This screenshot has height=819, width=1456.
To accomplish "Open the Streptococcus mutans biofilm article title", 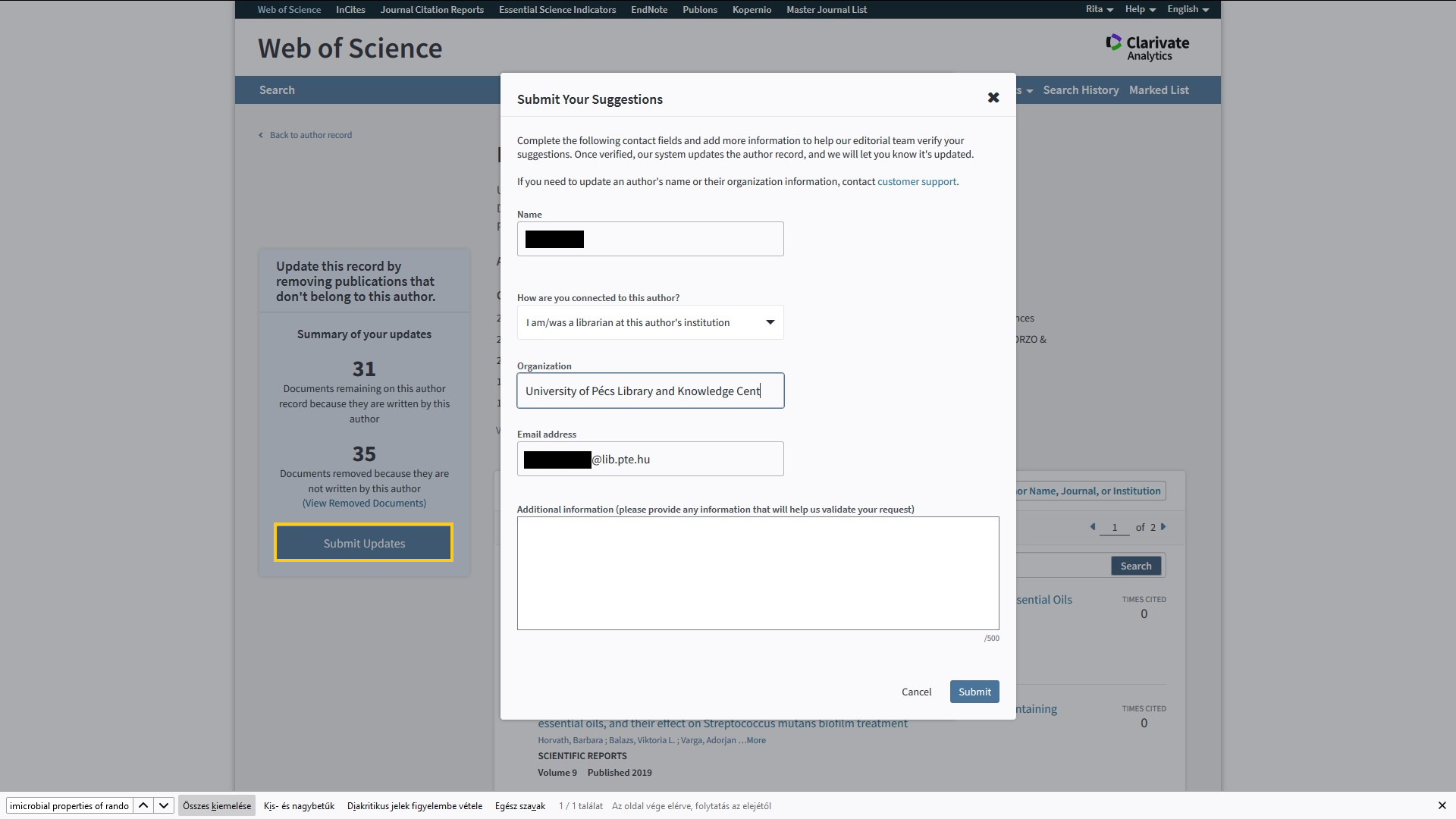I will click(723, 723).
